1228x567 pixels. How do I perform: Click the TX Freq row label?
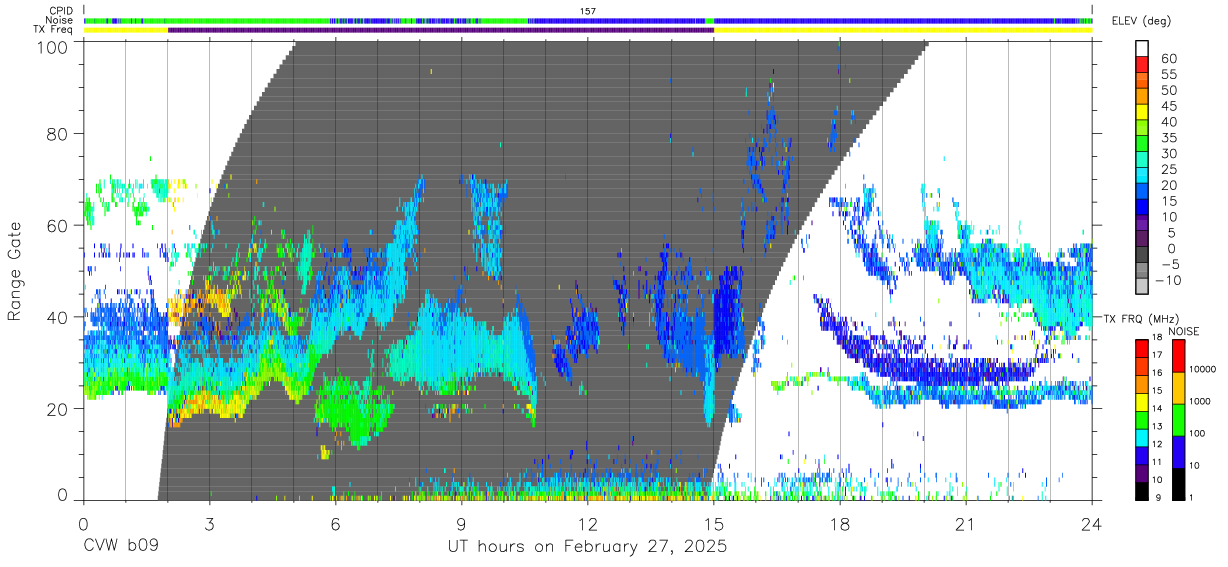[x=55, y=29]
